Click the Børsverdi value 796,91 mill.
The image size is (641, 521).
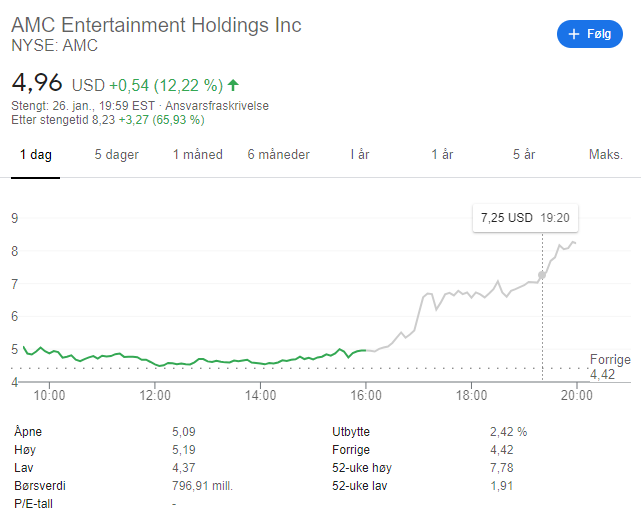click(x=202, y=486)
